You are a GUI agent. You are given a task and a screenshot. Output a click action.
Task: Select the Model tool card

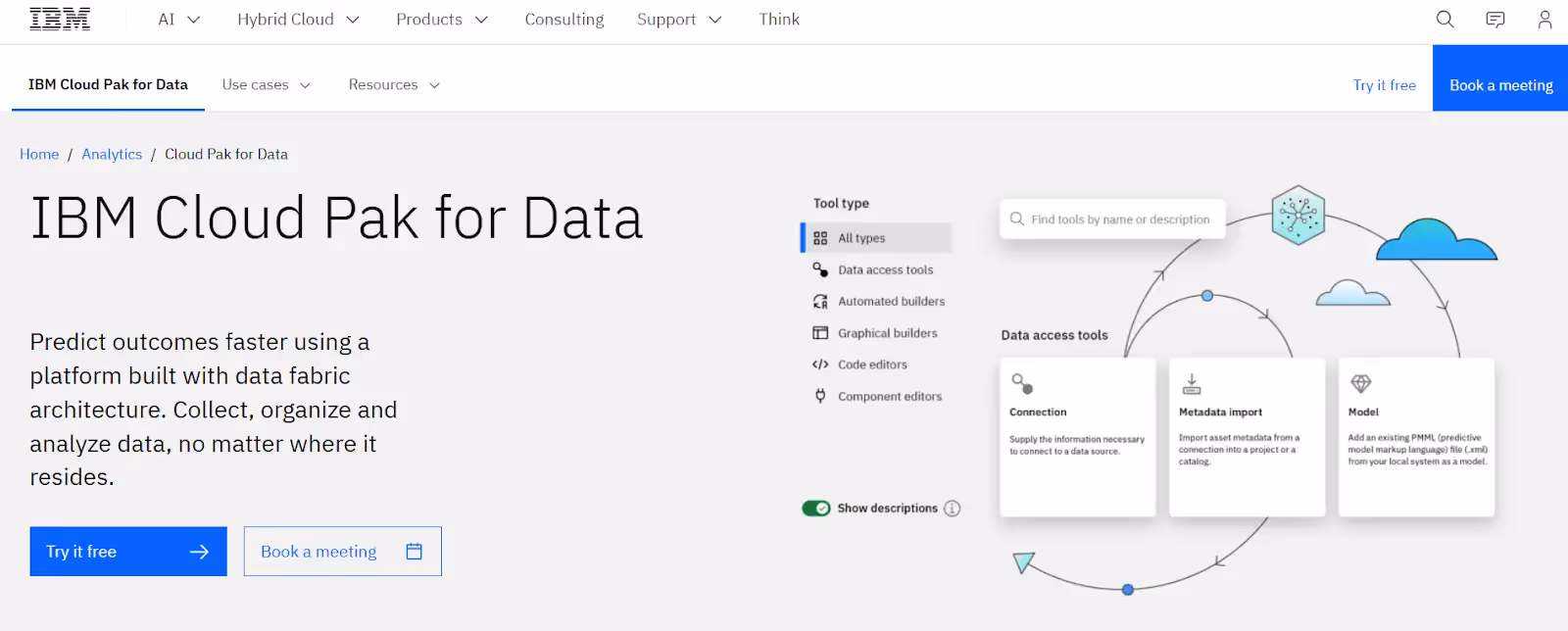(x=1417, y=437)
